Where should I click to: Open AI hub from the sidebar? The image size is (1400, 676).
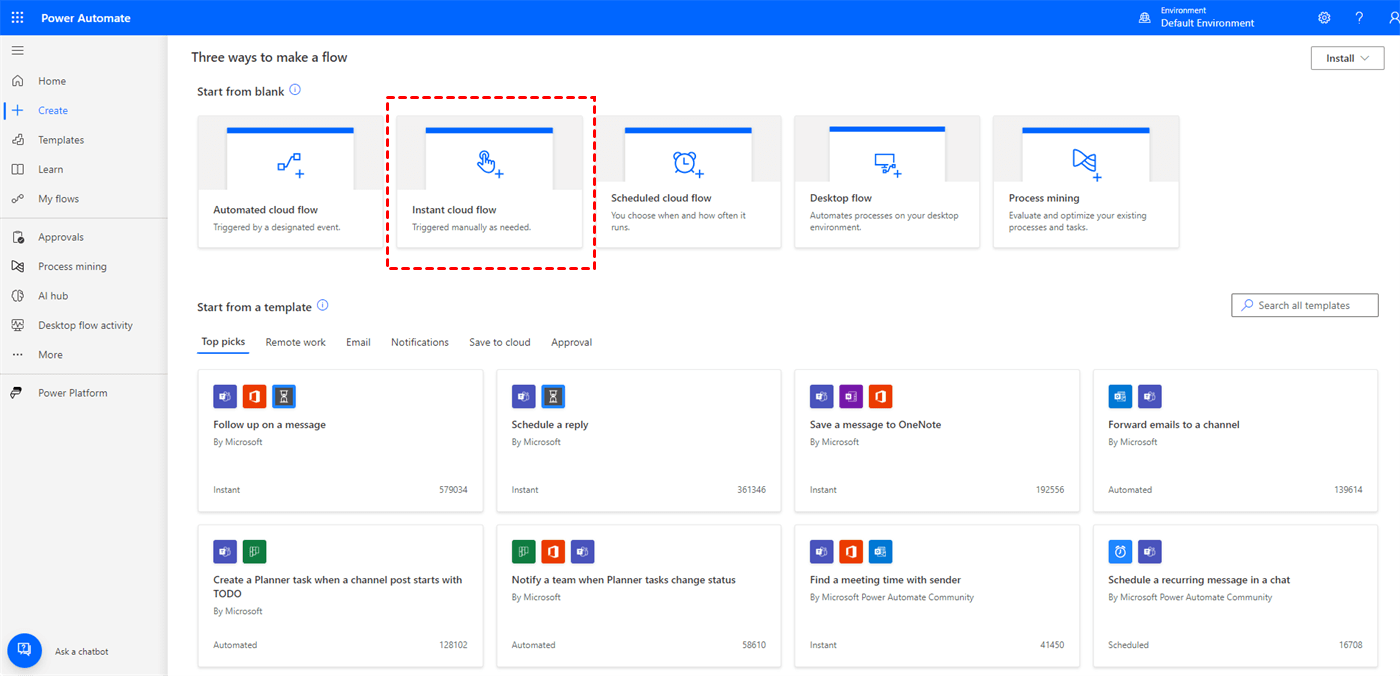tap(52, 296)
